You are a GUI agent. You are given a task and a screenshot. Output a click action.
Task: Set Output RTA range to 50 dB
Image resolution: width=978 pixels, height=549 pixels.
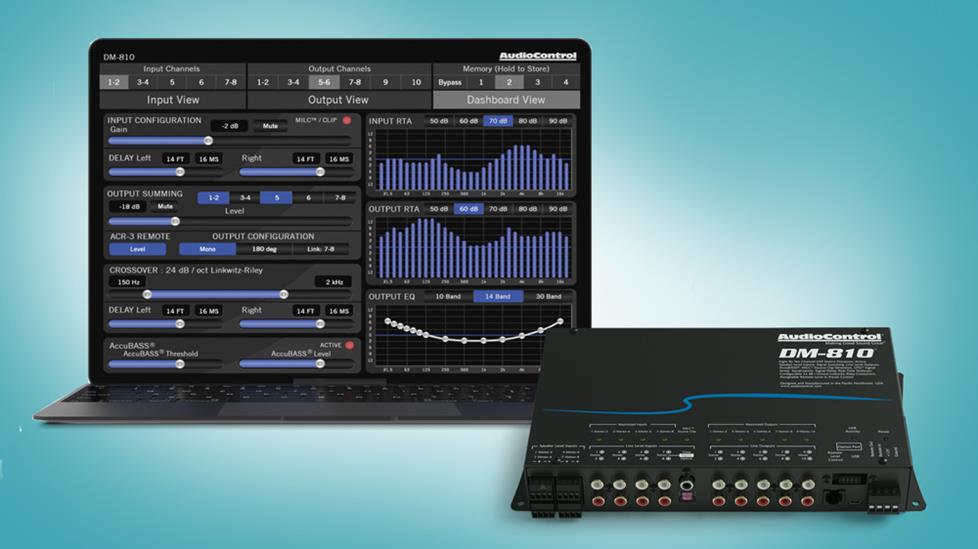[x=438, y=209]
